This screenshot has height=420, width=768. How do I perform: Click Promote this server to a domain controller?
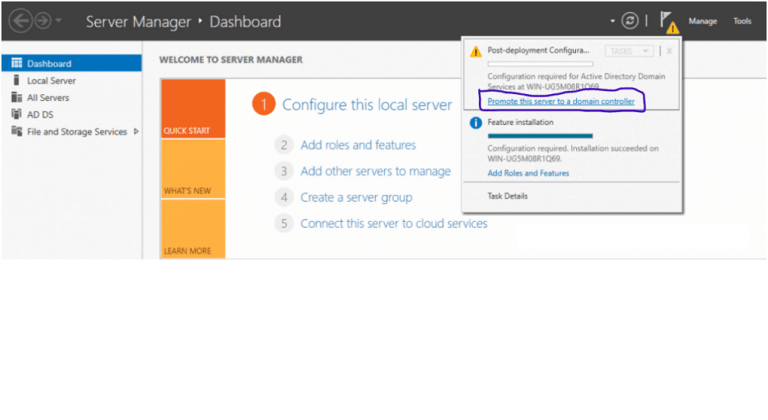tap(561, 101)
